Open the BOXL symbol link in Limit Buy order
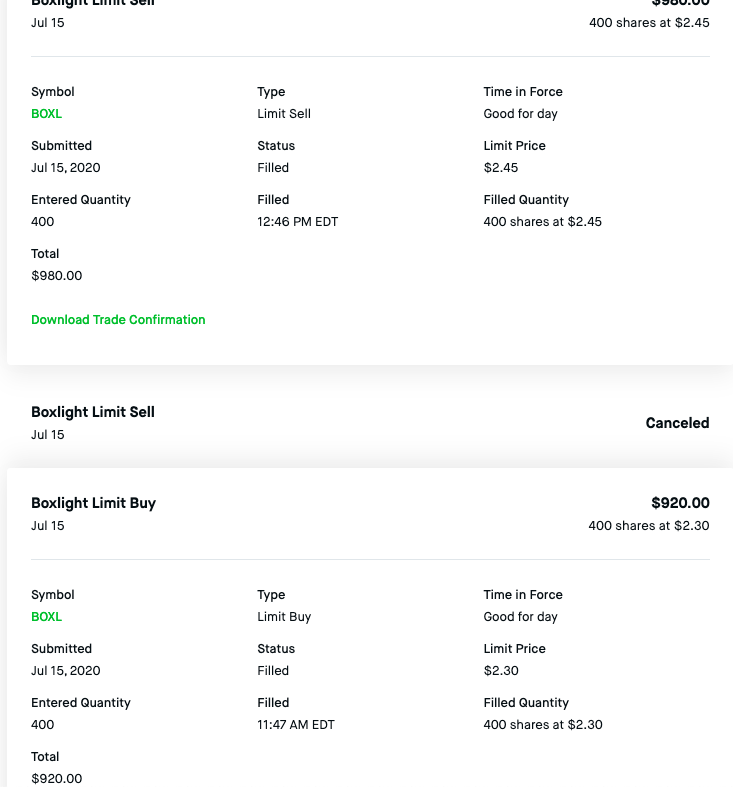 click(x=46, y=617)
